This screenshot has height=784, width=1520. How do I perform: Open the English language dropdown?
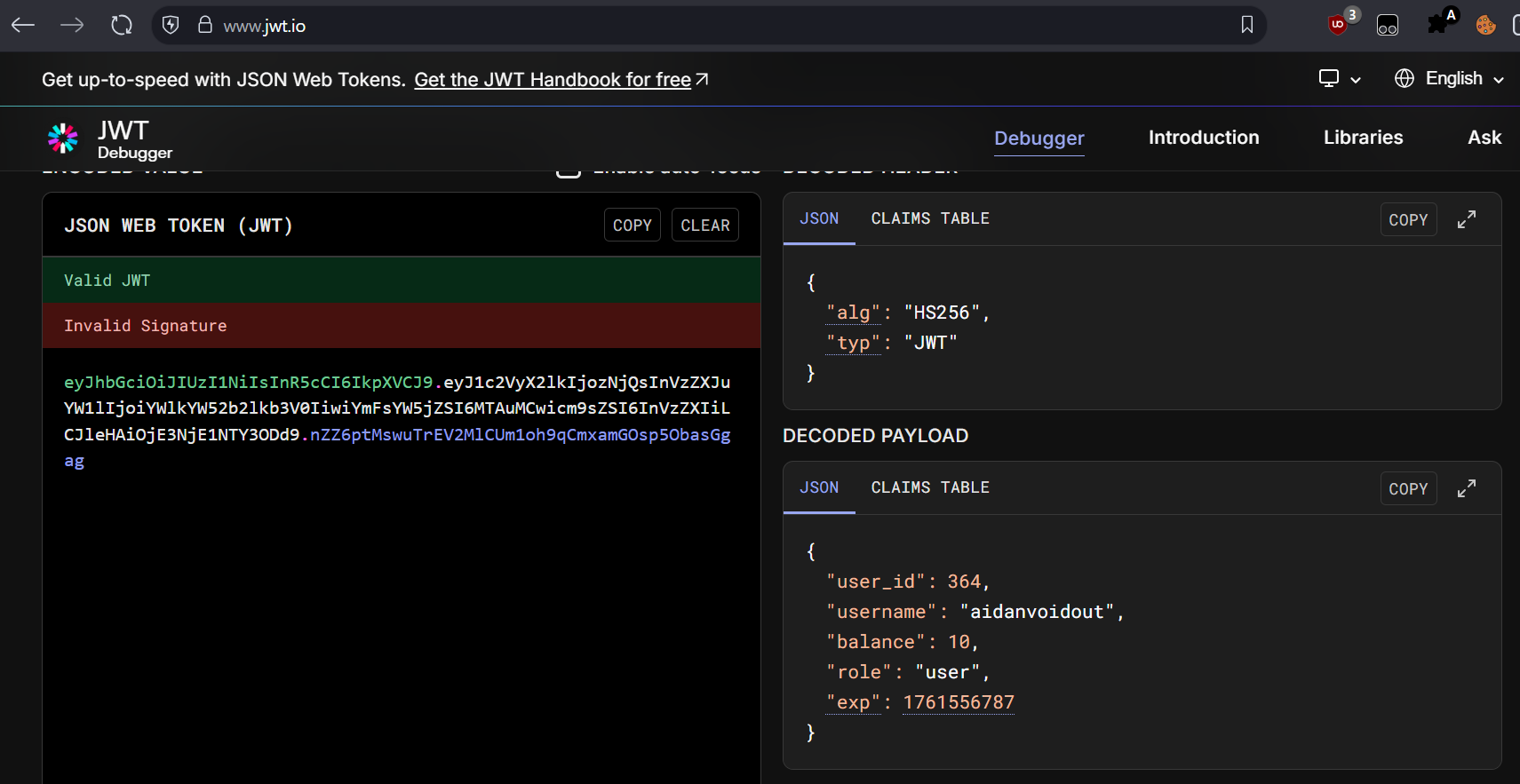pyautogui.click(x=1449, y=79)
